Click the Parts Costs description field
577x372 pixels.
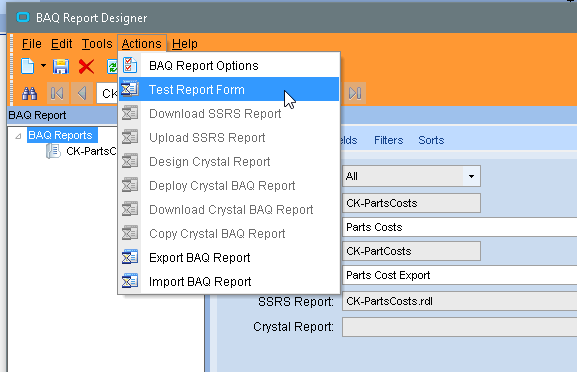(x=460, y=227)
